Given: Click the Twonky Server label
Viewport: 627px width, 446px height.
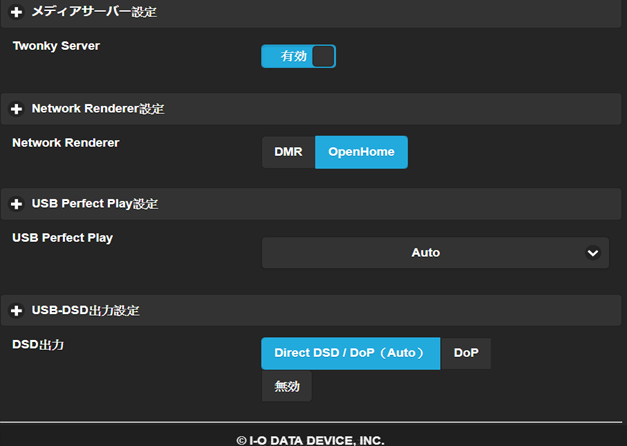Looking at the screenshot, I should click(x=56, y=46).
